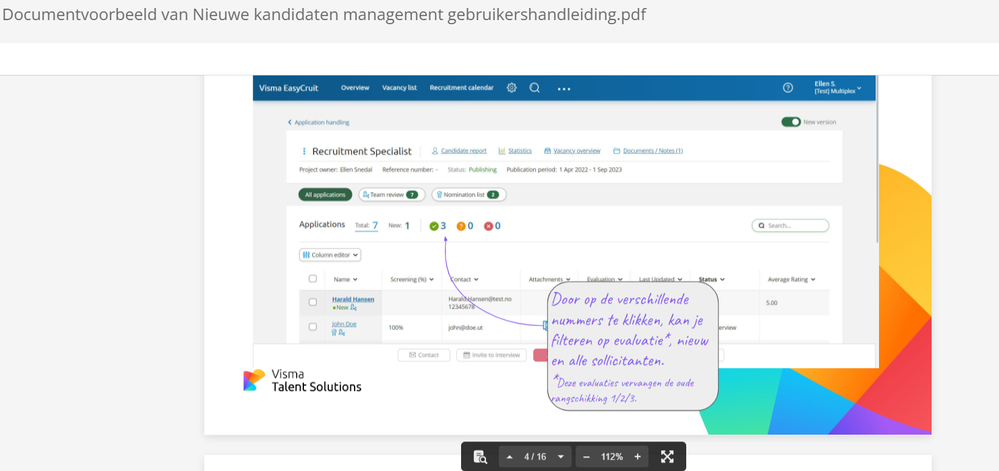Expand the Contact column dropdown
999x471 pixels.
(476, 279)
